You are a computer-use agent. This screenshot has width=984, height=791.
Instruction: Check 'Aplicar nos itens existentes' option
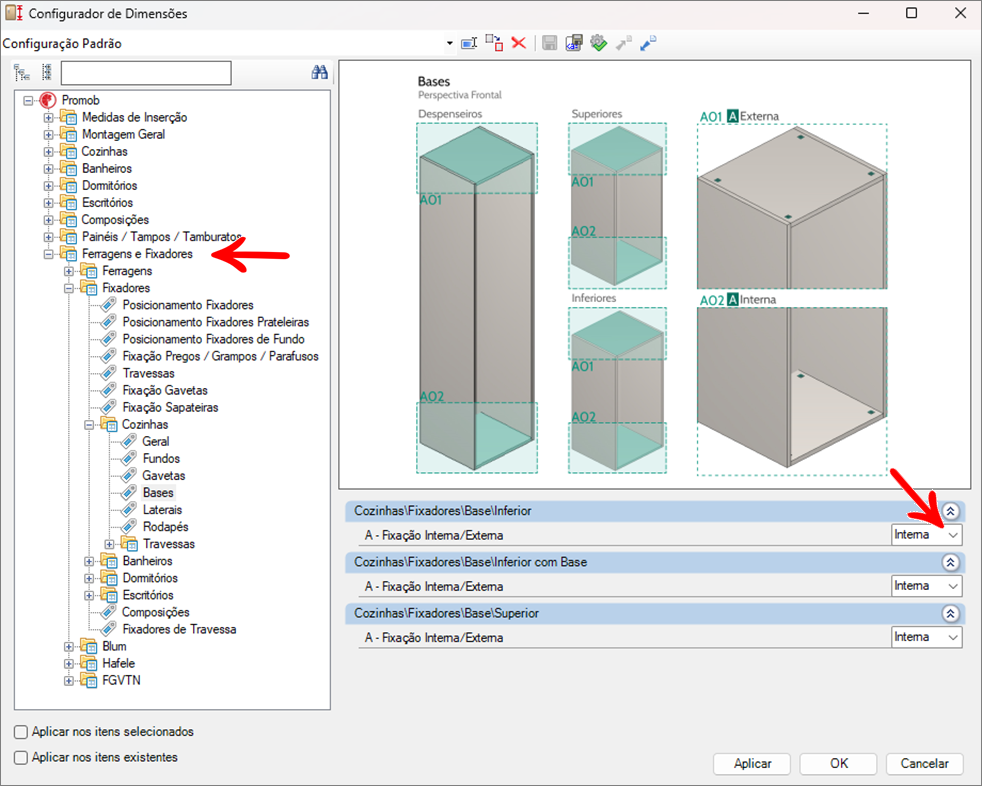[21, 758]
